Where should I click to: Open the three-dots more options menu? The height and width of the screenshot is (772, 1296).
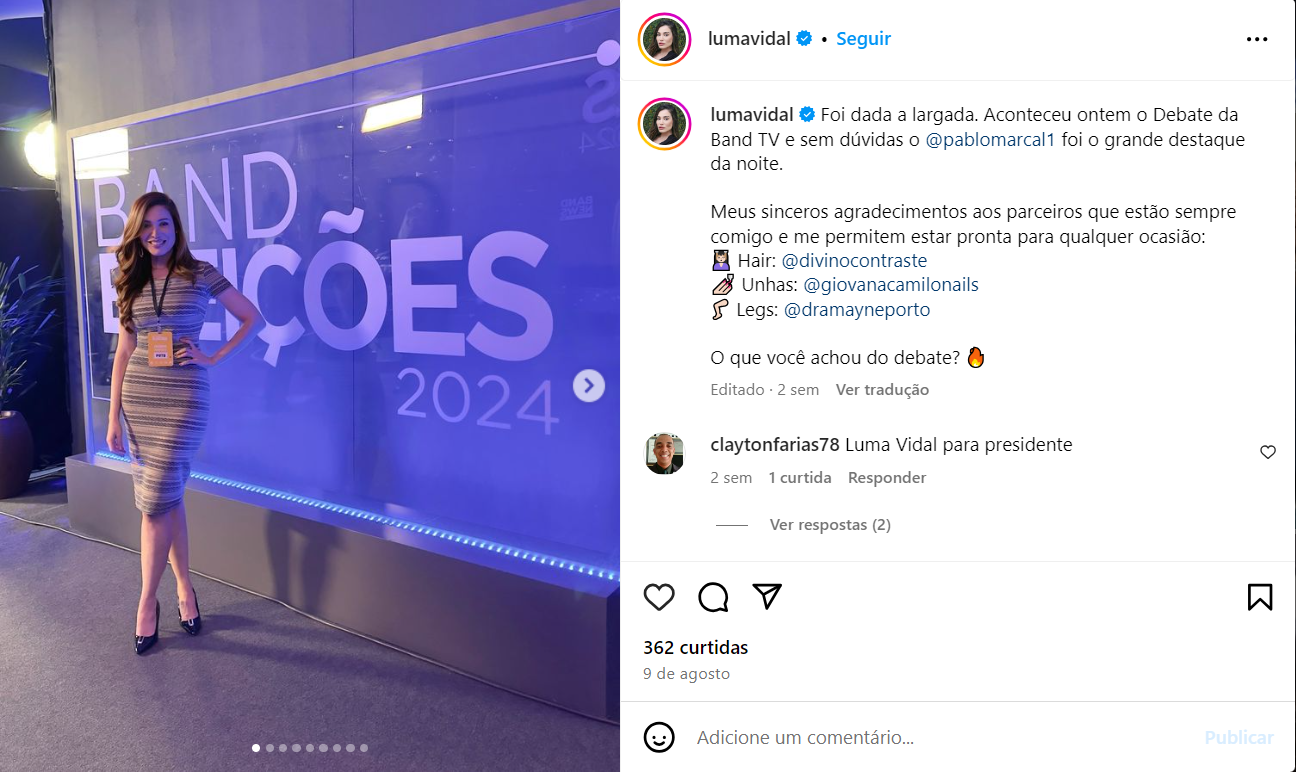pos(1257,39)
